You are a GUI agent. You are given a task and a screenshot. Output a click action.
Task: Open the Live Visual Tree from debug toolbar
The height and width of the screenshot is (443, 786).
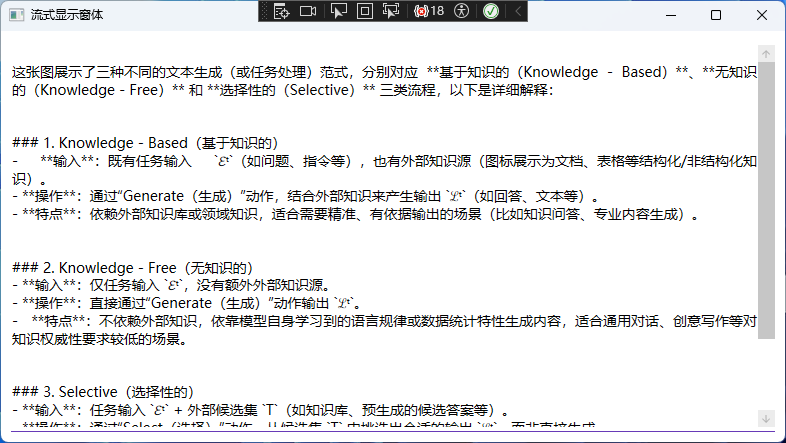click(283, 11)
